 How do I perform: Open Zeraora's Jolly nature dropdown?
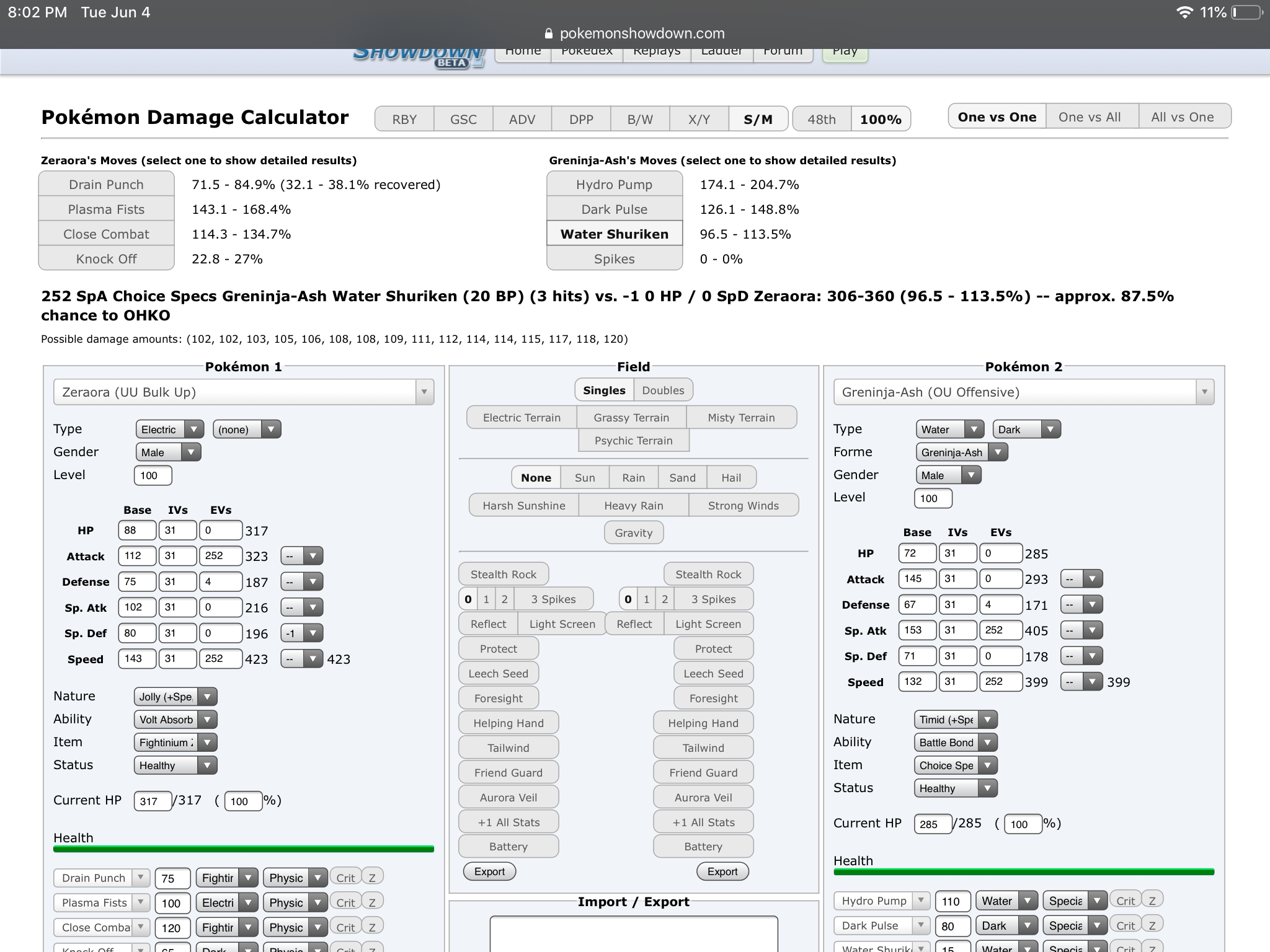[175, 697]
